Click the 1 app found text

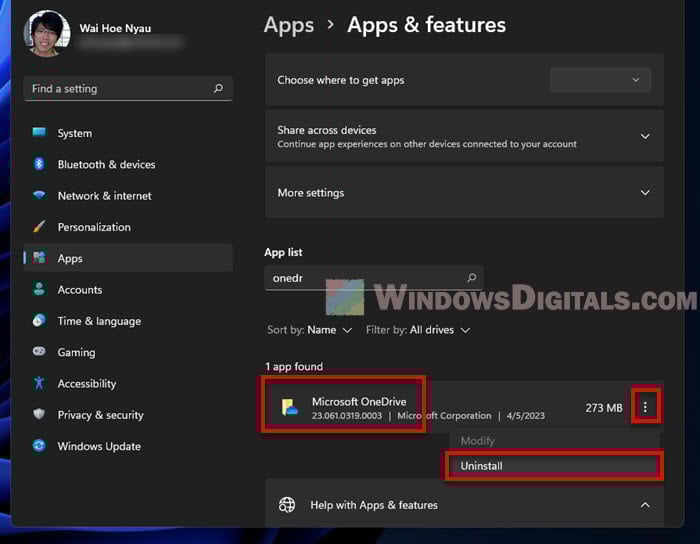294,366
